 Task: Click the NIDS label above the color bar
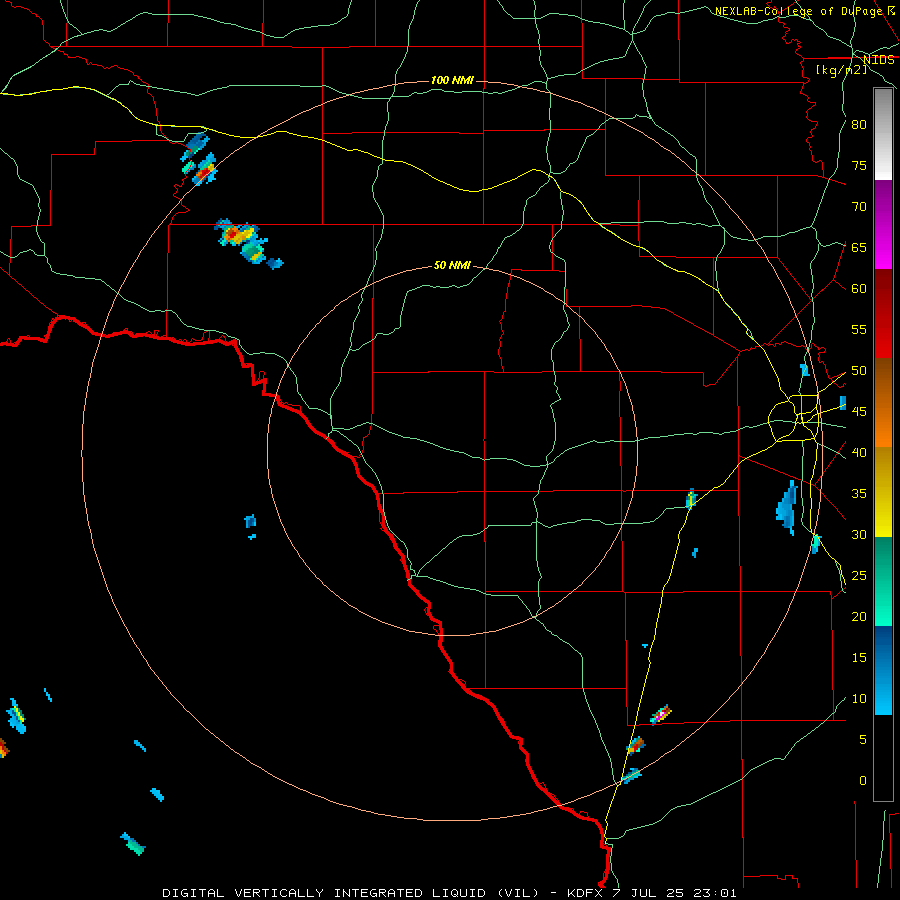click(x=878, y=60)
